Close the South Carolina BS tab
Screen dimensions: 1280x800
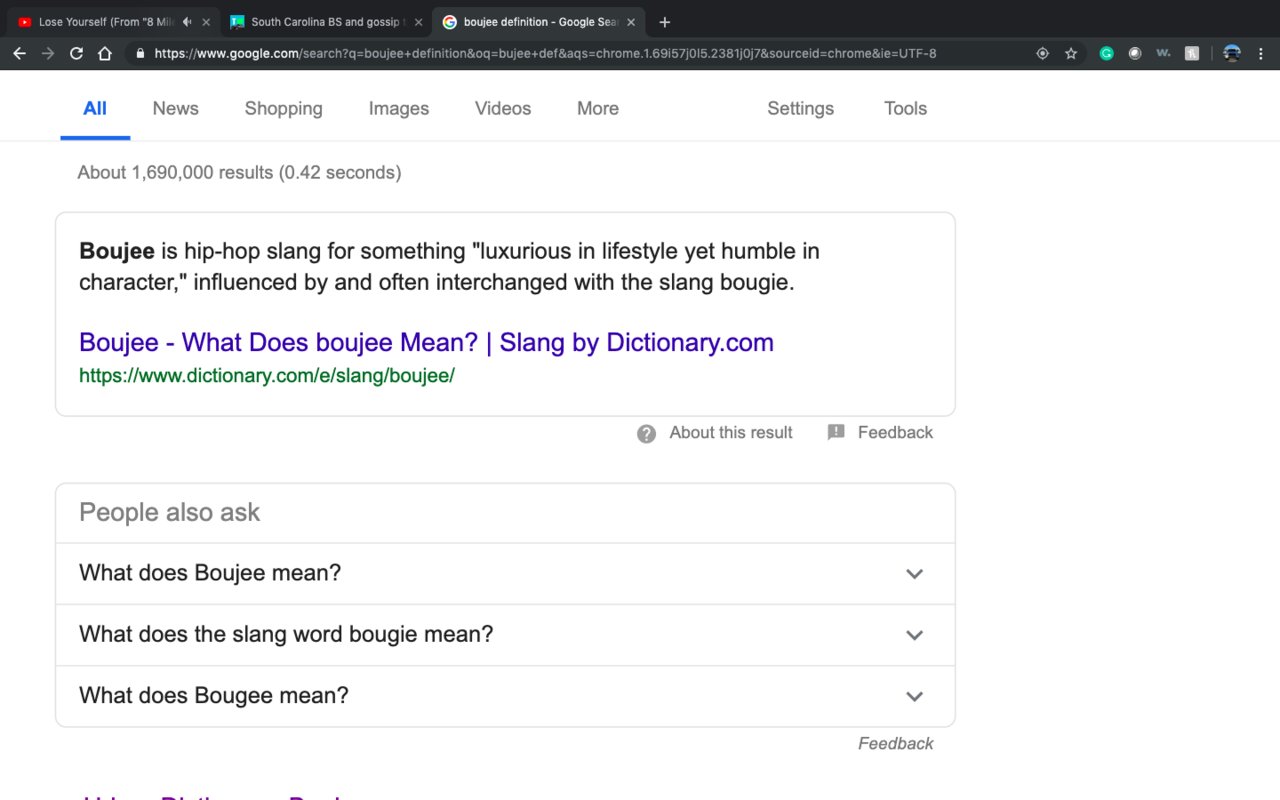[x=418, y=22]
